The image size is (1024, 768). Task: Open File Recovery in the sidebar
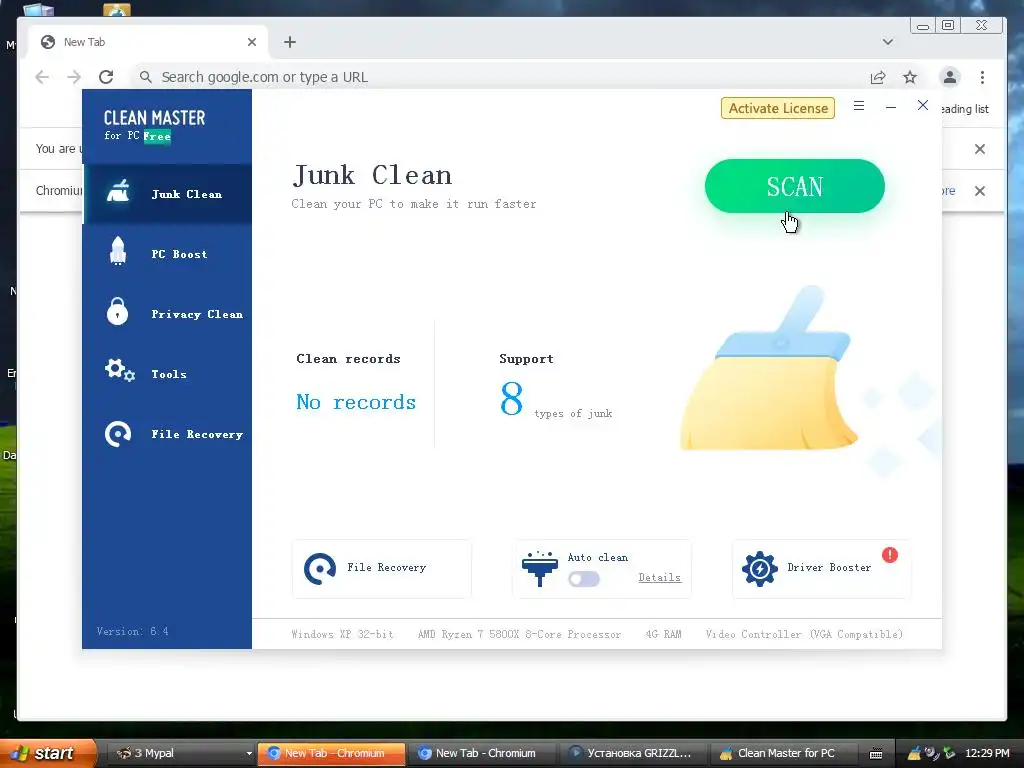coord(167,434)
